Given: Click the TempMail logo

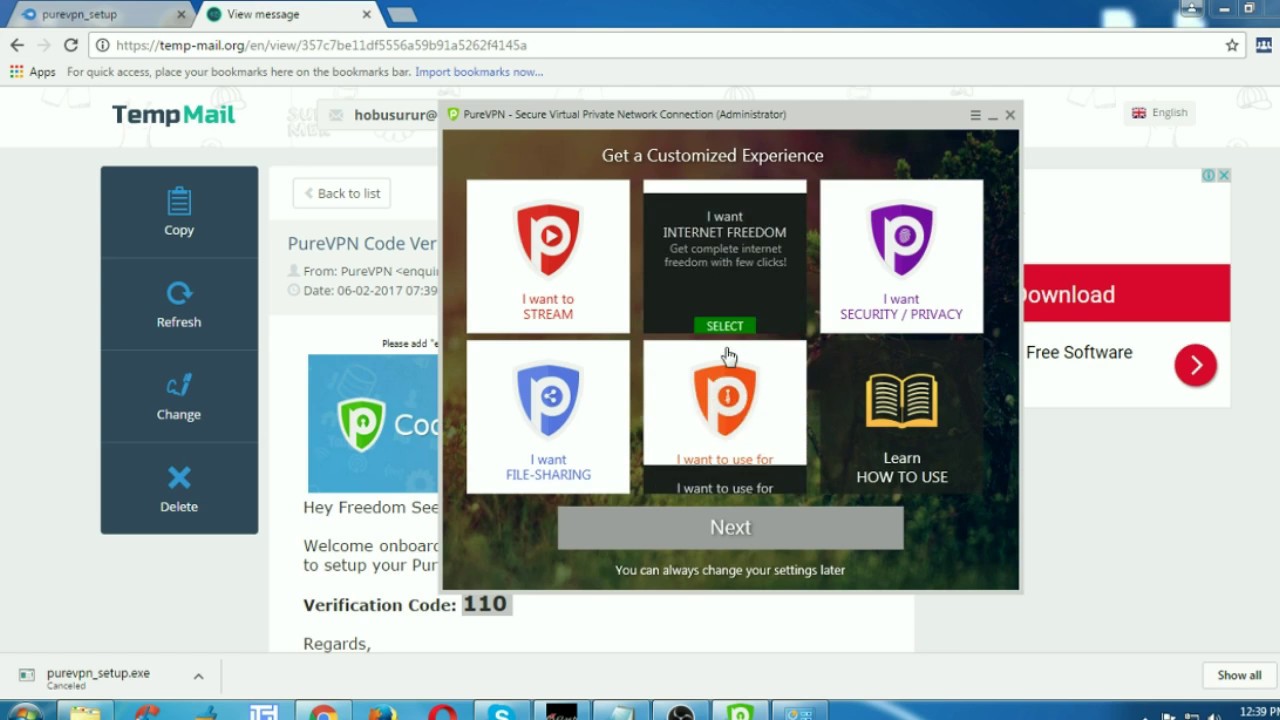Looking at the screenshot, I should tap(174, 114).
